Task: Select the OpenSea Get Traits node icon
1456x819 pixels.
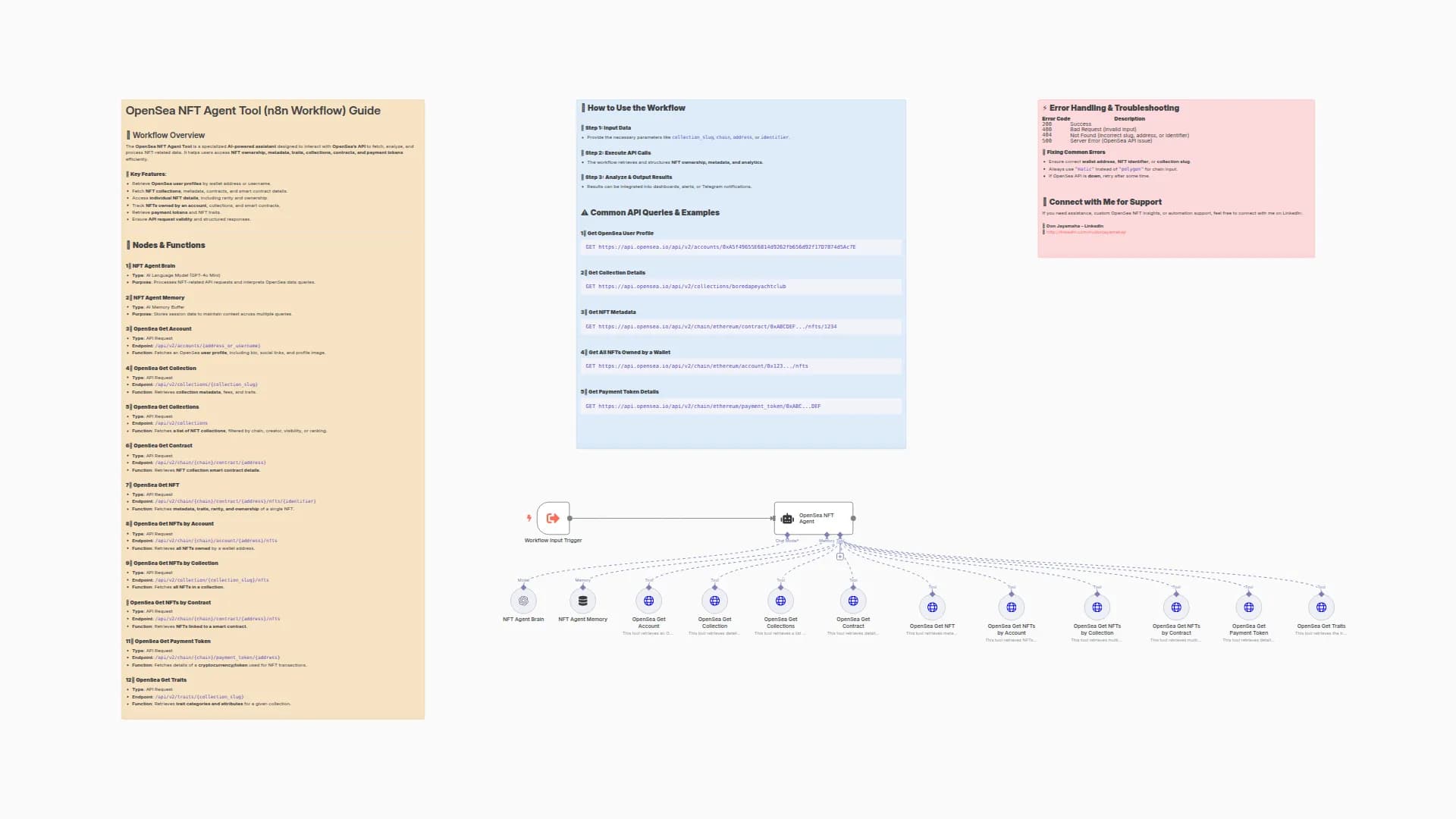Action: coord(1321,607)
